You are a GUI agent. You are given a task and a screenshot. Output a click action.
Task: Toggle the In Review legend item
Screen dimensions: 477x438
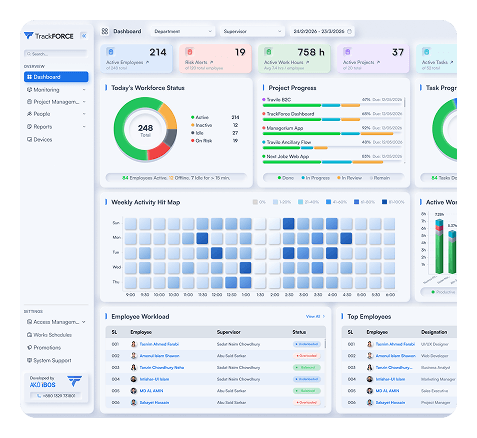point(350,178)
